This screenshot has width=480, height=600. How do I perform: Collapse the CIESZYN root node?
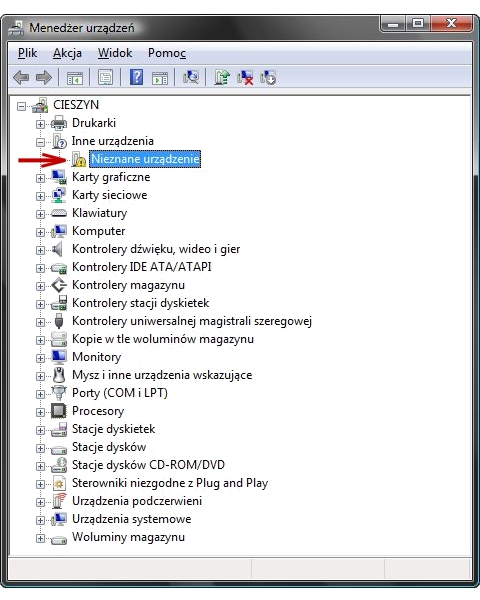(x=21, y=106)
